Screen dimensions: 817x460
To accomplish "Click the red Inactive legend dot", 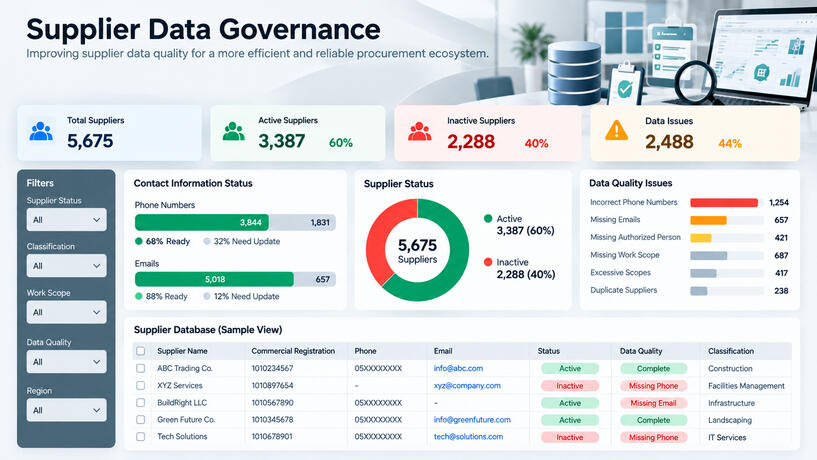I will (x=488, y=262).
